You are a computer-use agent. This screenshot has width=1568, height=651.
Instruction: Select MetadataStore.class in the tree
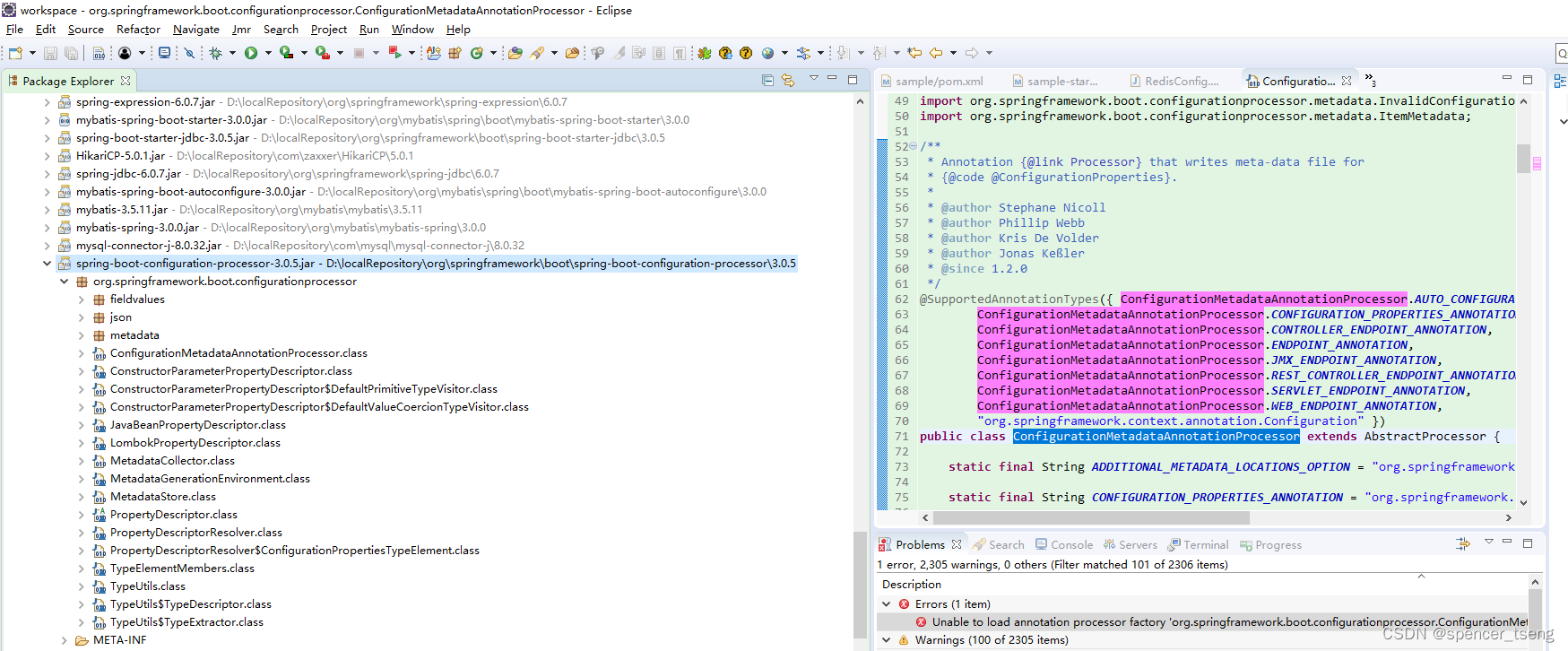[x=162, y=497]
